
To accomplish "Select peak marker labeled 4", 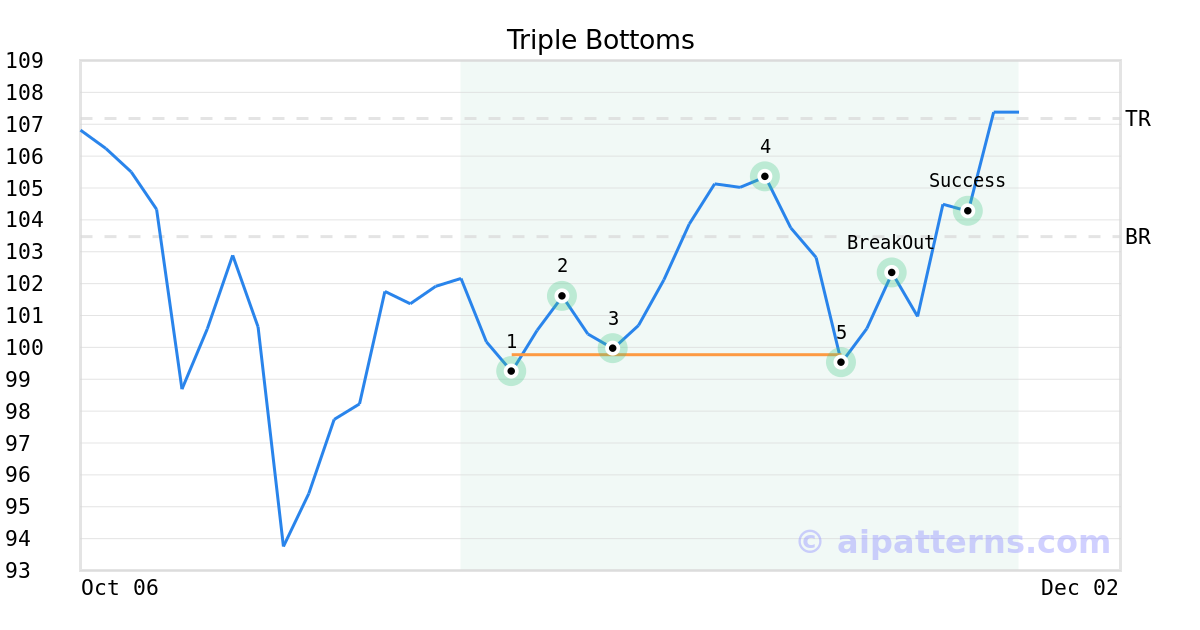I will pos(765,176).
